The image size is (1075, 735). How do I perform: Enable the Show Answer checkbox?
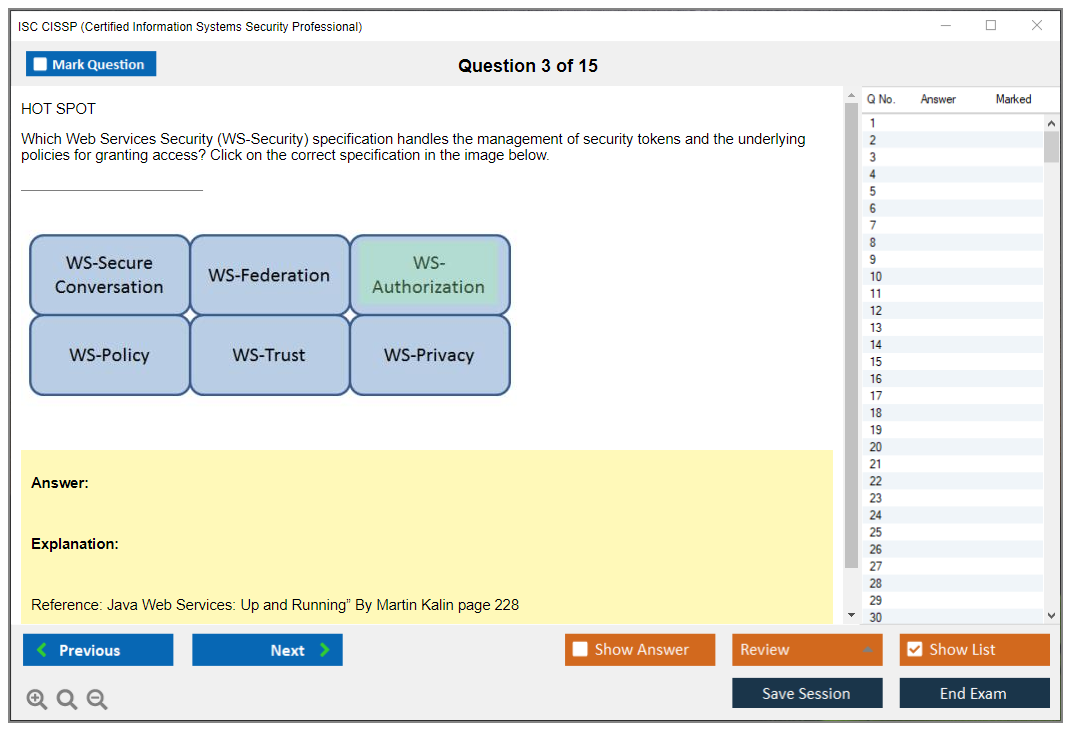click(x=580, y=650)
